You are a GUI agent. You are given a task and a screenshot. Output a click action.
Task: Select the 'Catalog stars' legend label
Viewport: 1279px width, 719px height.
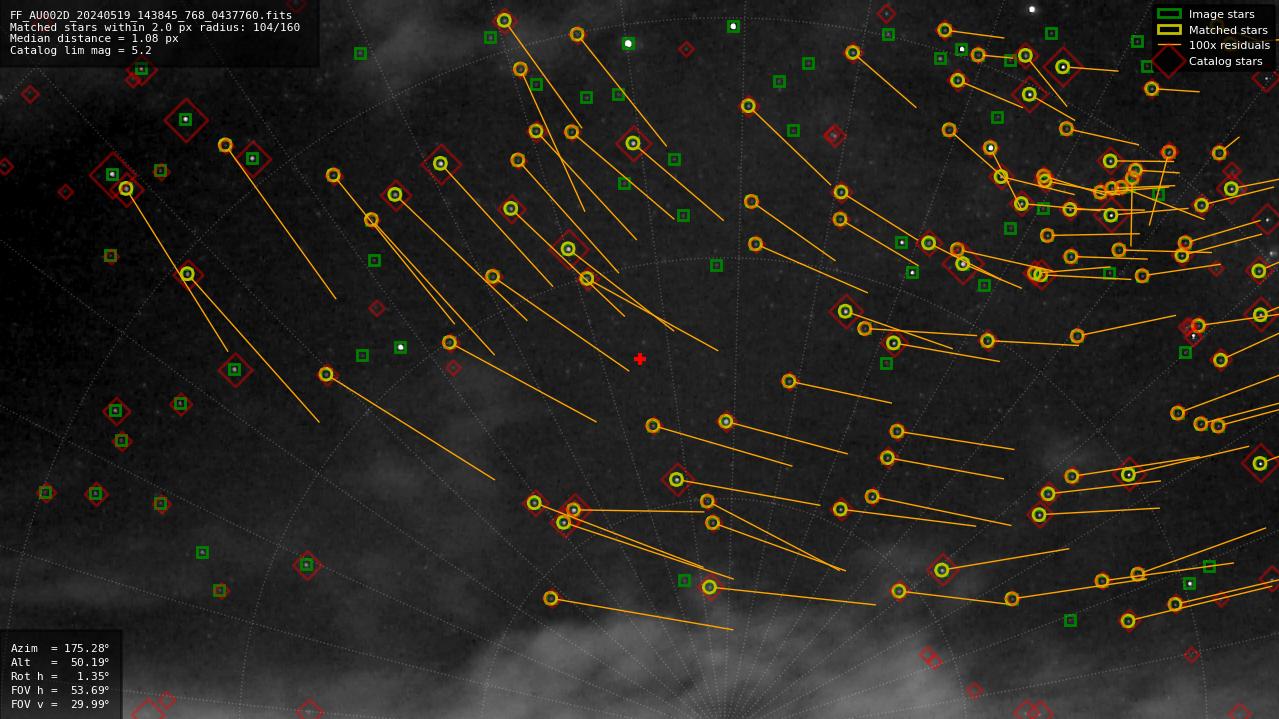[x=1225, y=61]
